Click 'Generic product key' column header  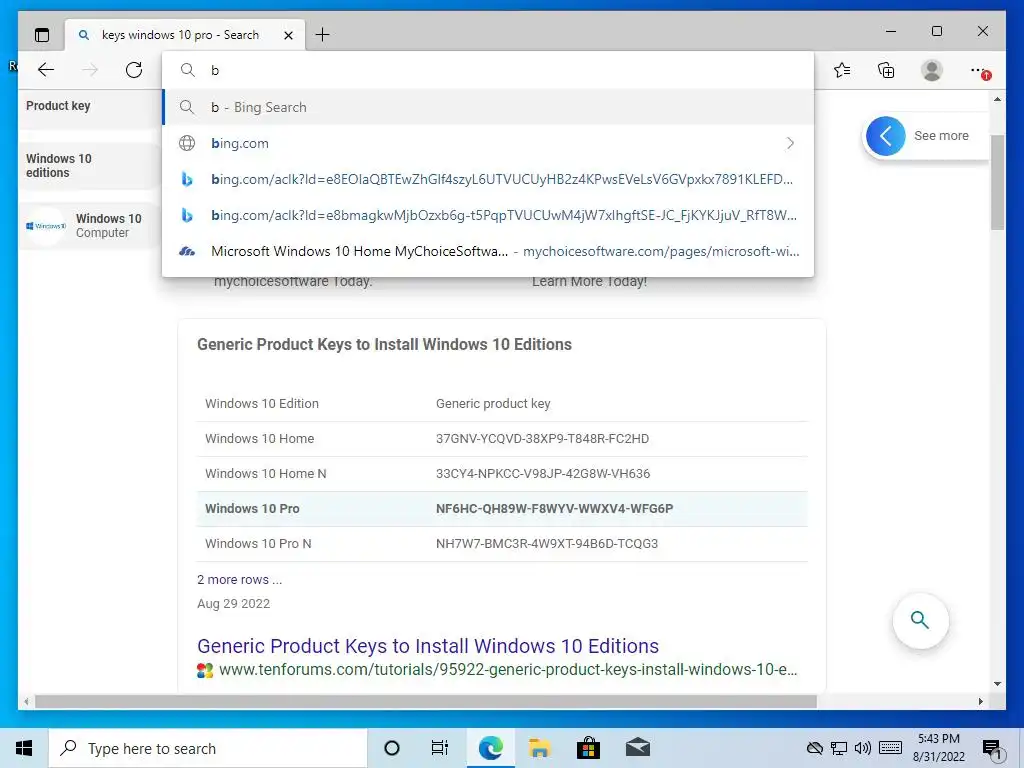coord(493,404)
